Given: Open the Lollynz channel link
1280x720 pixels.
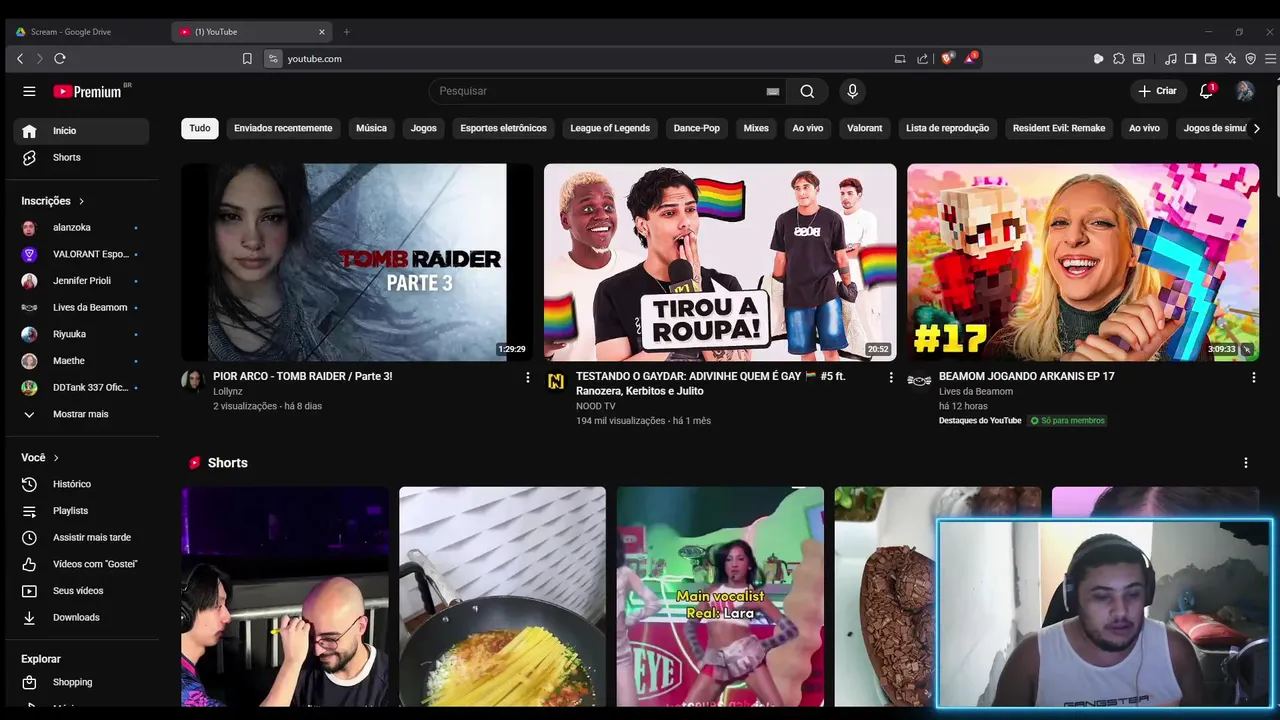Looking at the screenshot, I should click(x=228, y=392).
